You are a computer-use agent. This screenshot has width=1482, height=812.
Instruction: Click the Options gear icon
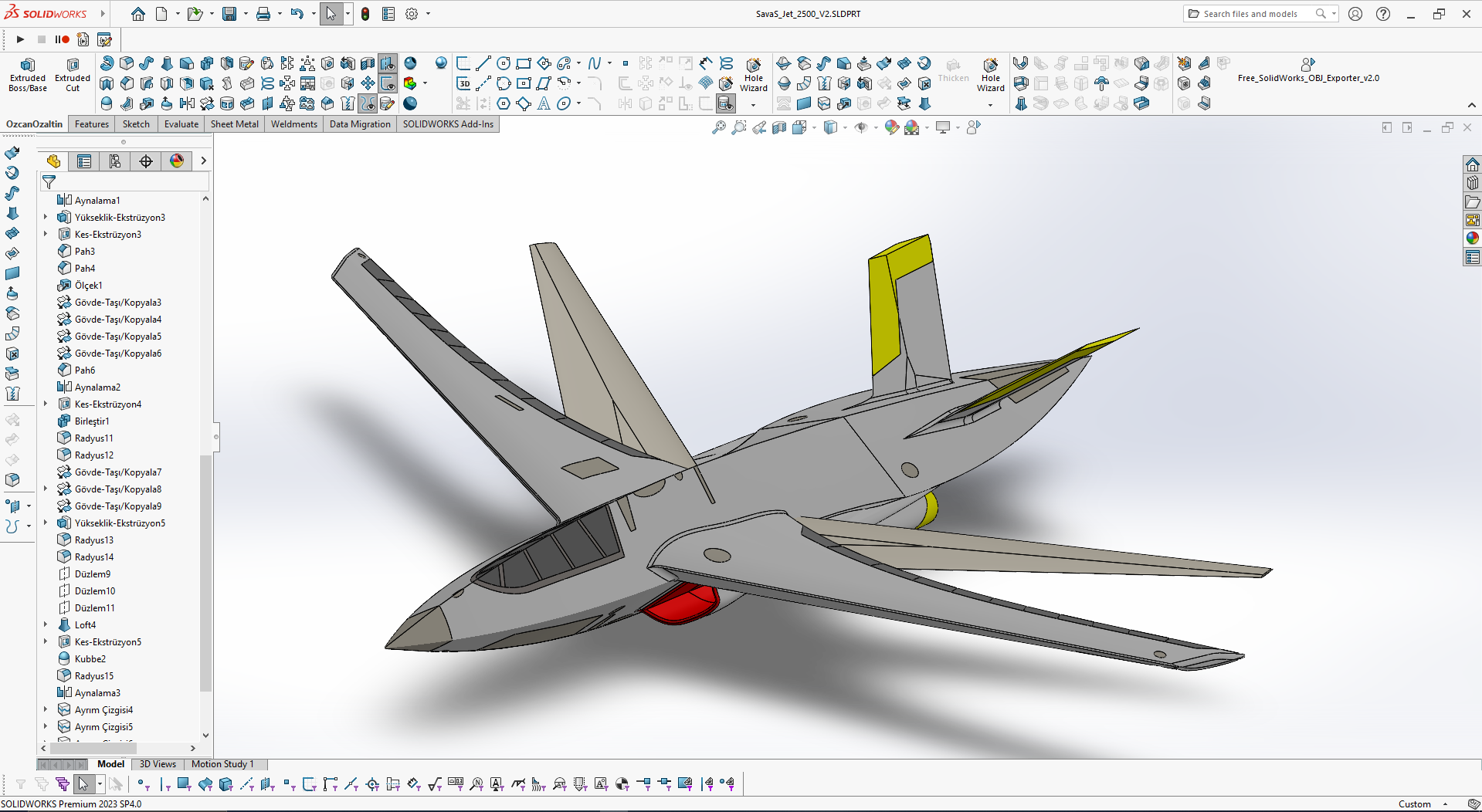coord(412,14)
